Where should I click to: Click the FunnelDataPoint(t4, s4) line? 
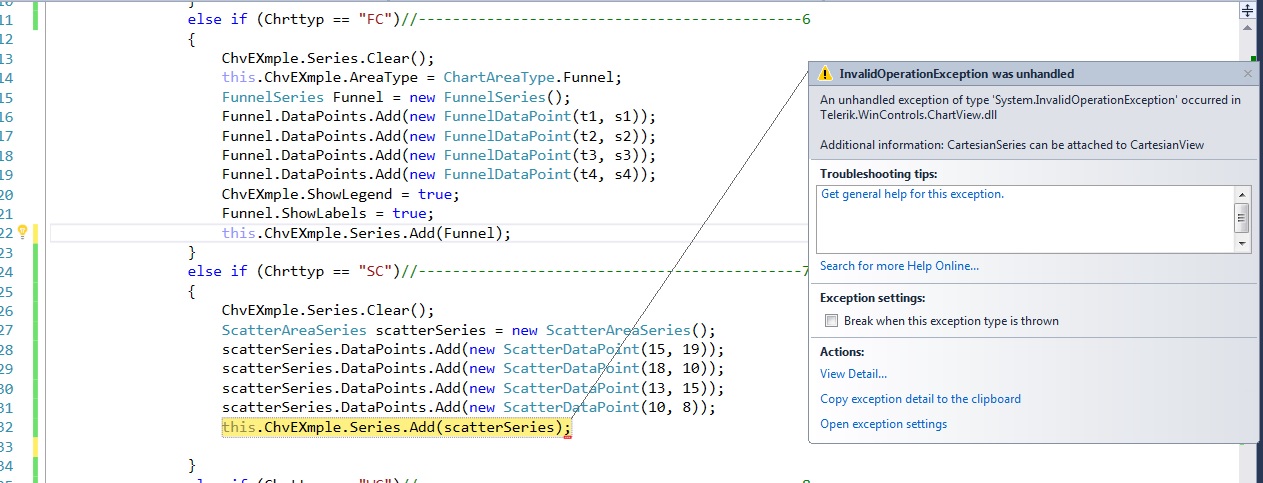click(x=438, y=174)
